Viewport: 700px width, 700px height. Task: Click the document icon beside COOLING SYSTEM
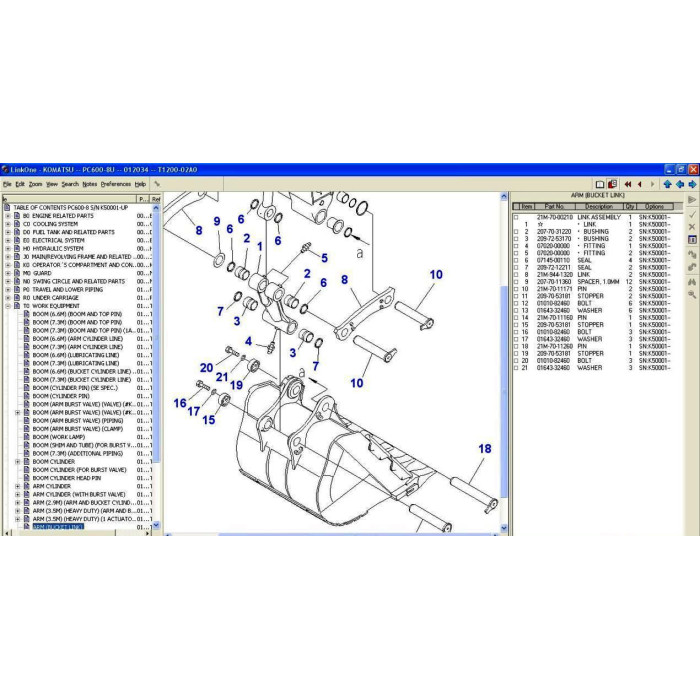pyautogui.click(x=17, y=224)
